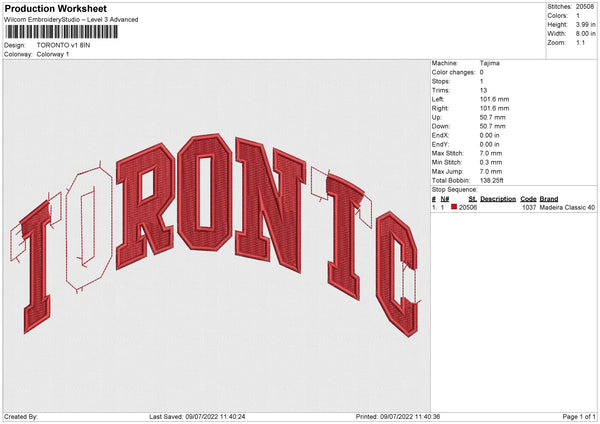Image resolution: width=600 pixels, height=424 pixels.
Task: Select the Height value 3.99 in
Action: tap(586, 24)
